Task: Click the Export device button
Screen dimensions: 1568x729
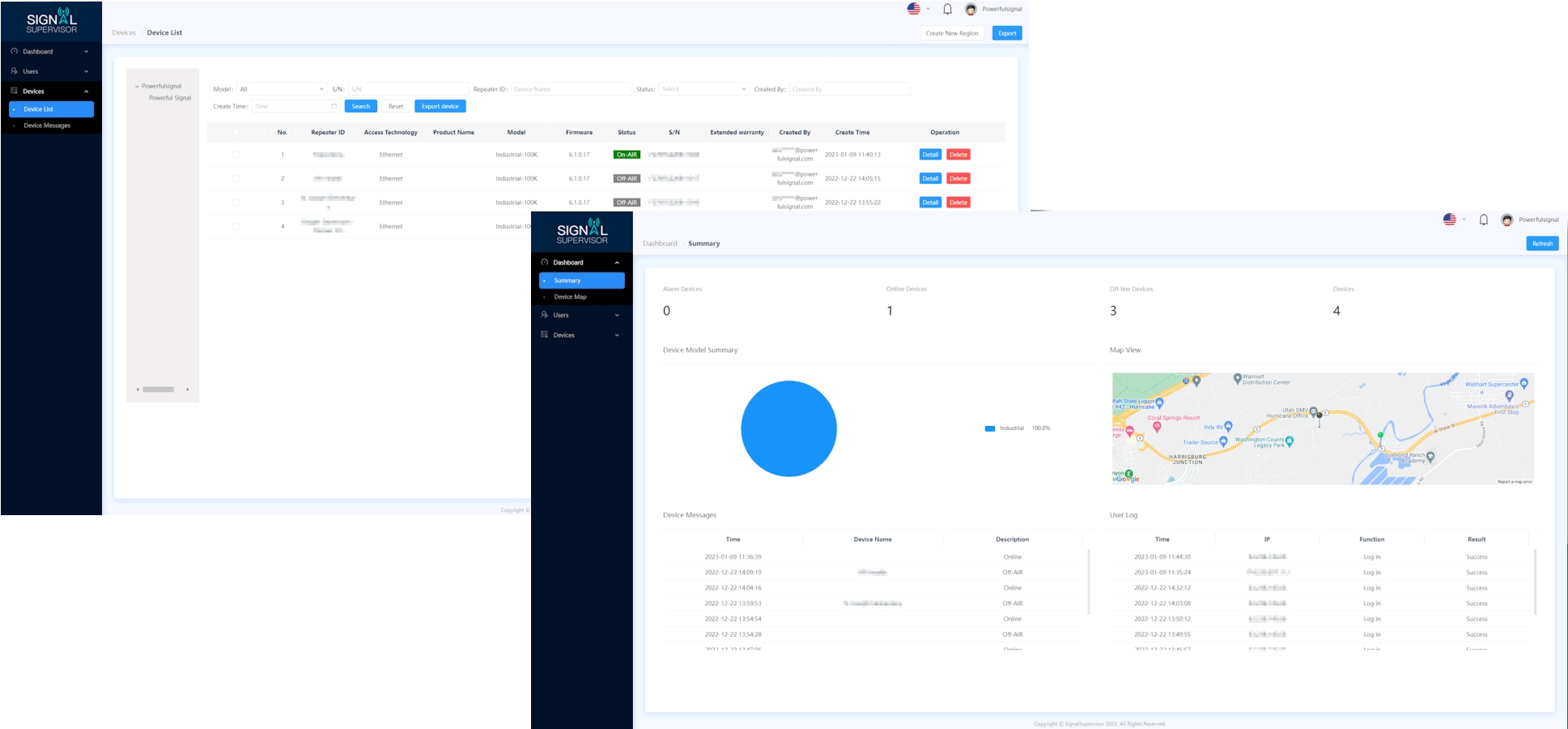Action: pyautogui.click(x=440, y=106)
